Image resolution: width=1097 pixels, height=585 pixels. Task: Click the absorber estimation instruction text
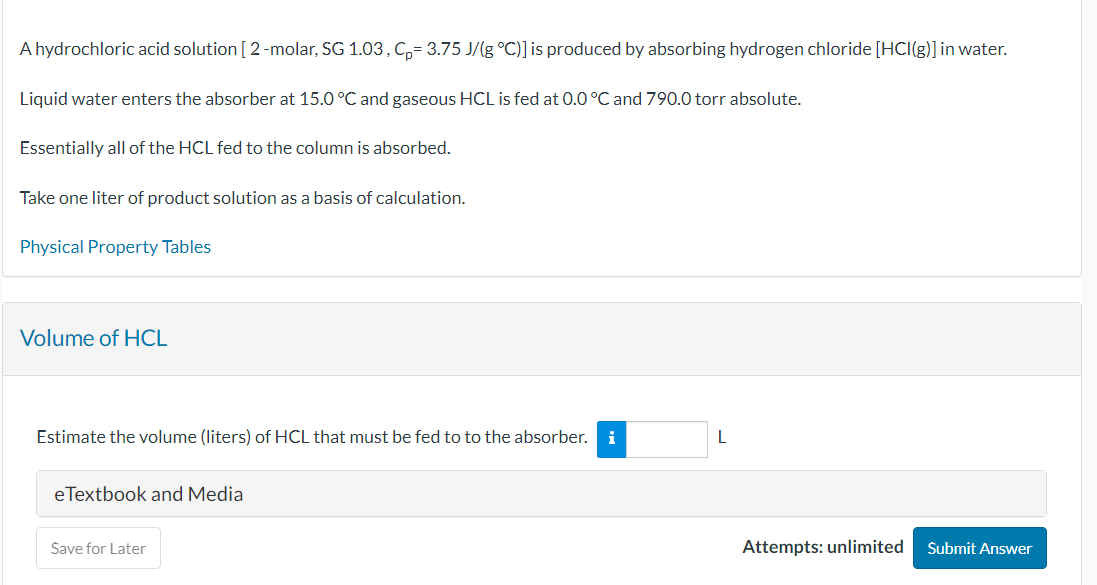(310, 437)
